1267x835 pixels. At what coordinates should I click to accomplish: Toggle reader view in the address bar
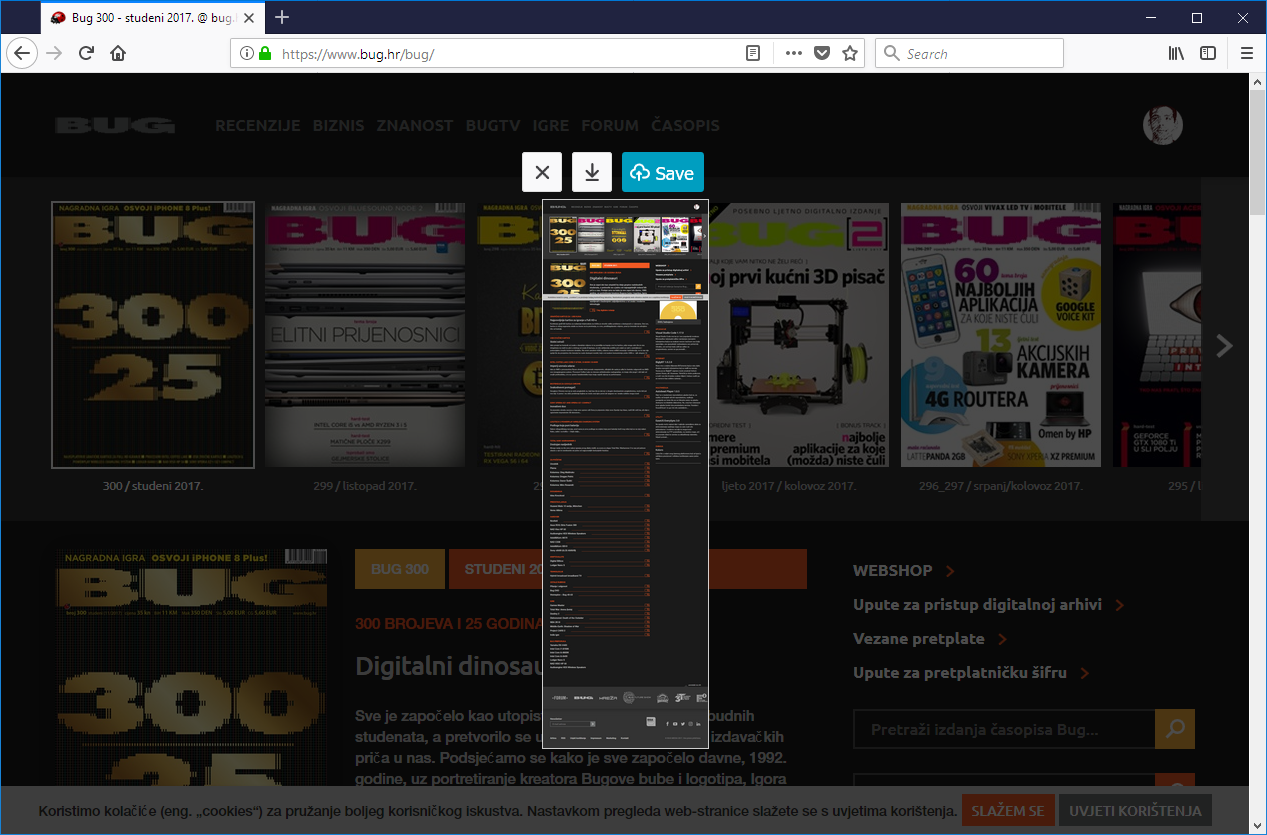pyautogui.click(x=753, y=54)
